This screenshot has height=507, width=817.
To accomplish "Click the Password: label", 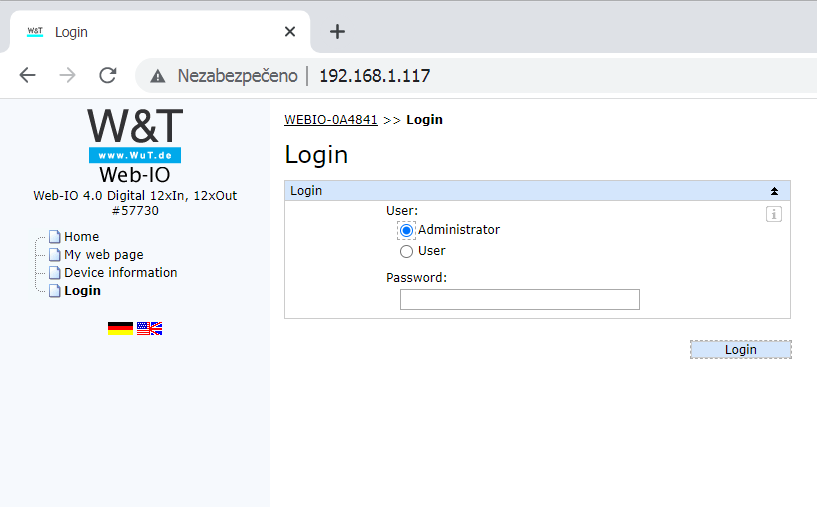I will 416,278.
